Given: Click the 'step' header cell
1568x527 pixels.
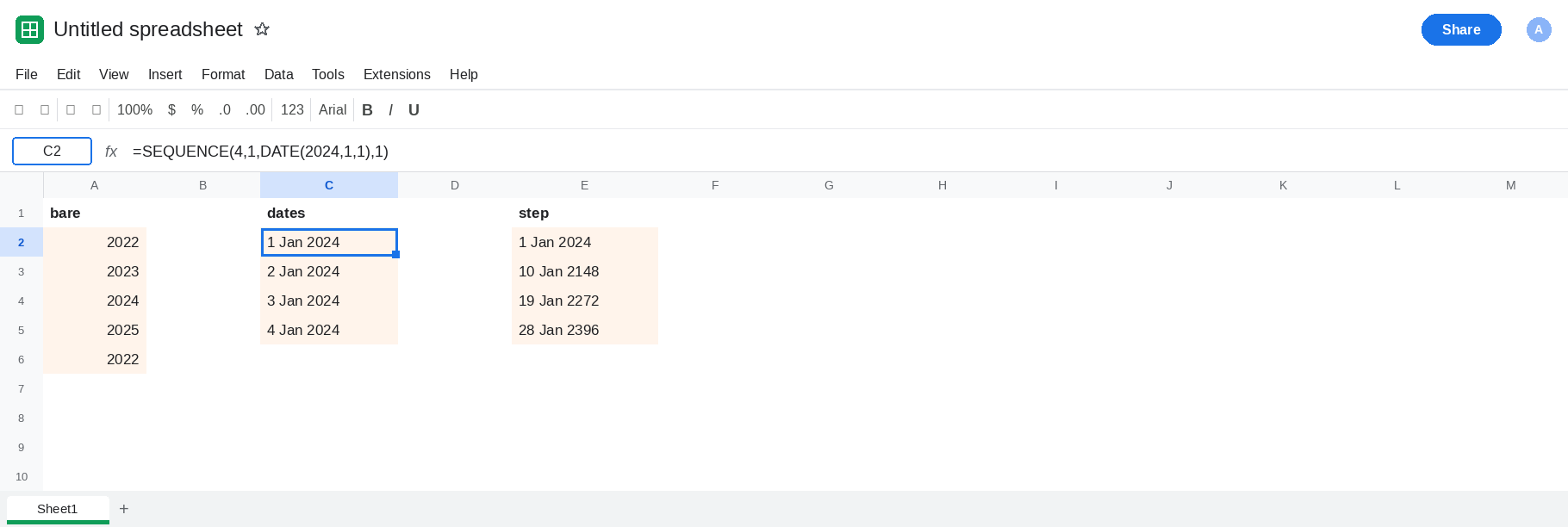Looking at the screenshot, I should click(x=585, y=213).
